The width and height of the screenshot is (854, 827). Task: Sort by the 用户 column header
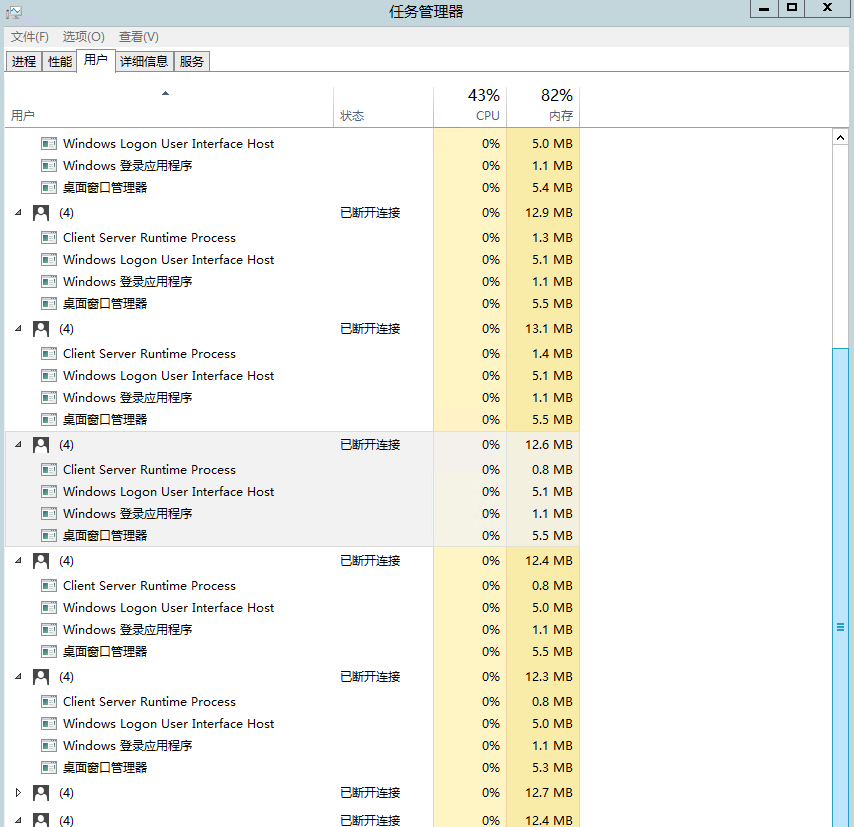[169, 107]
